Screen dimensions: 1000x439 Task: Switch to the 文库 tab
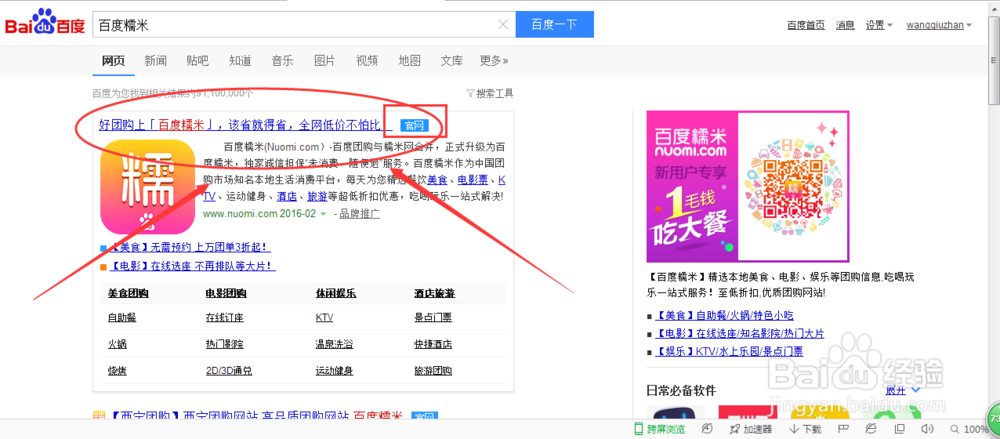click(x=452, y=61)
